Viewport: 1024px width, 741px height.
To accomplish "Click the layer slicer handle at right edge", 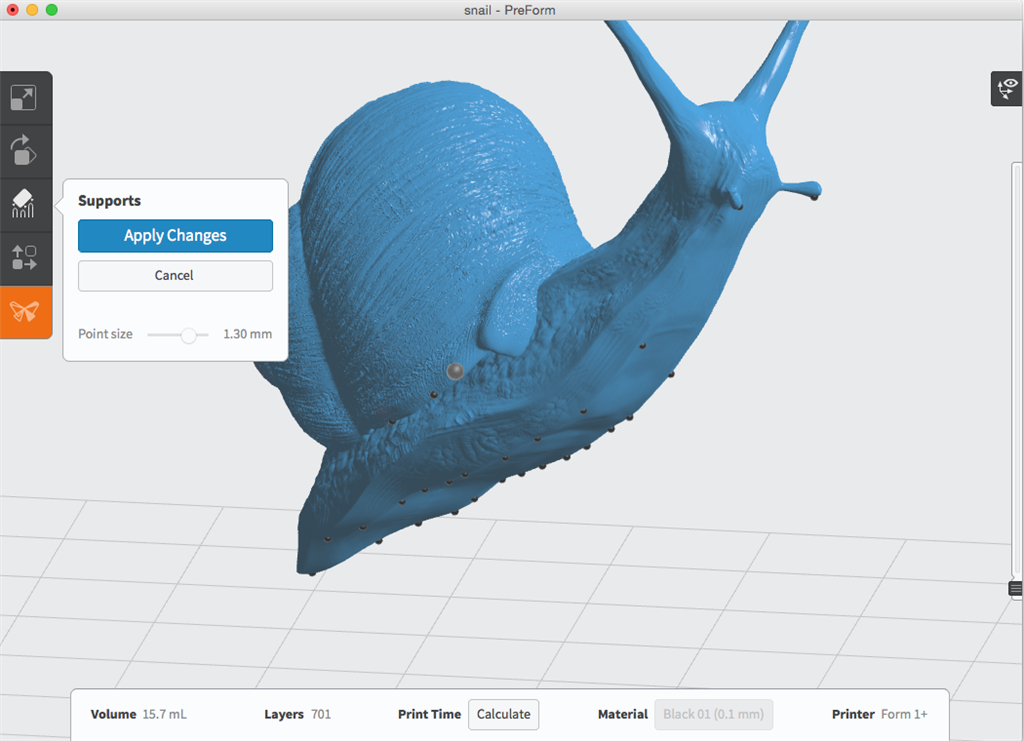I will (1016, 589).
